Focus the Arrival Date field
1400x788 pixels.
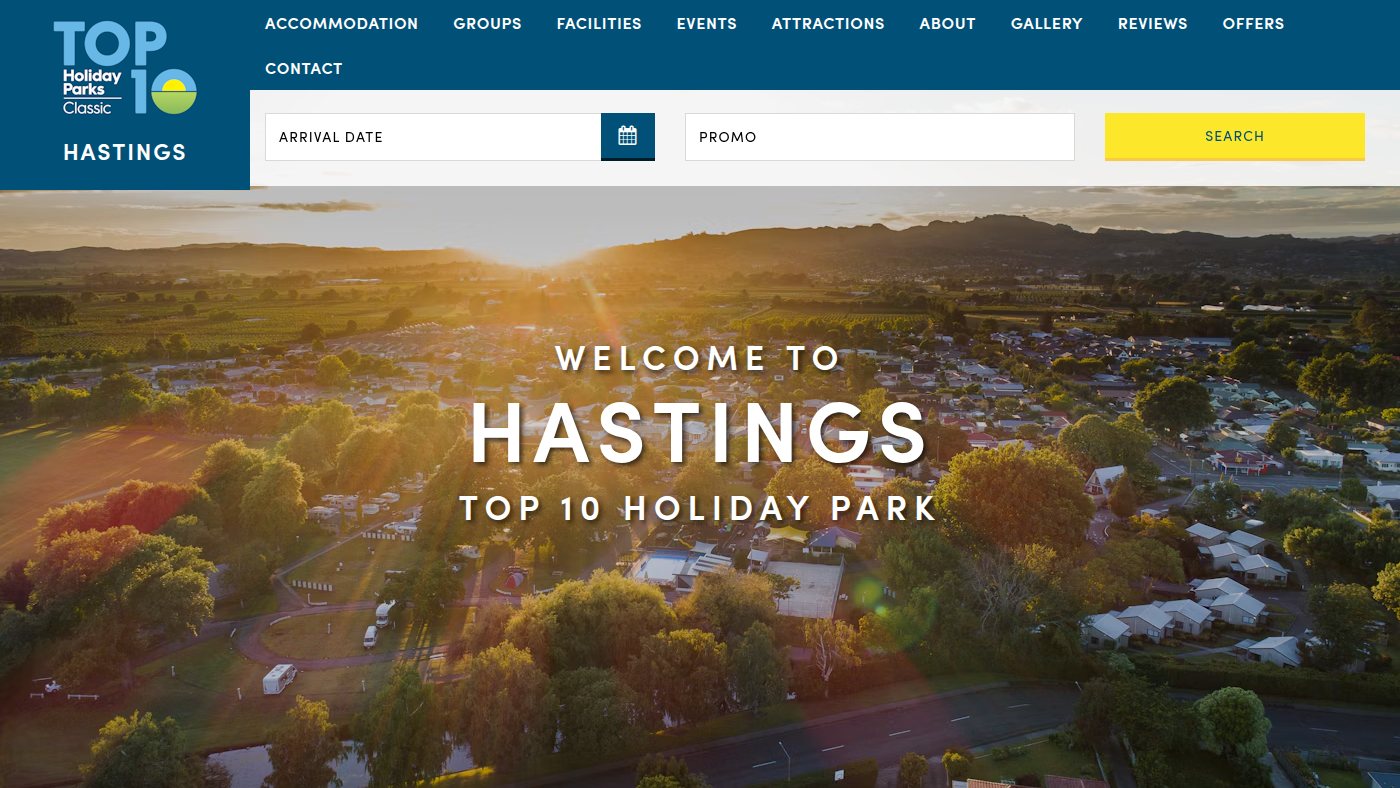click(x=433, y=136)
